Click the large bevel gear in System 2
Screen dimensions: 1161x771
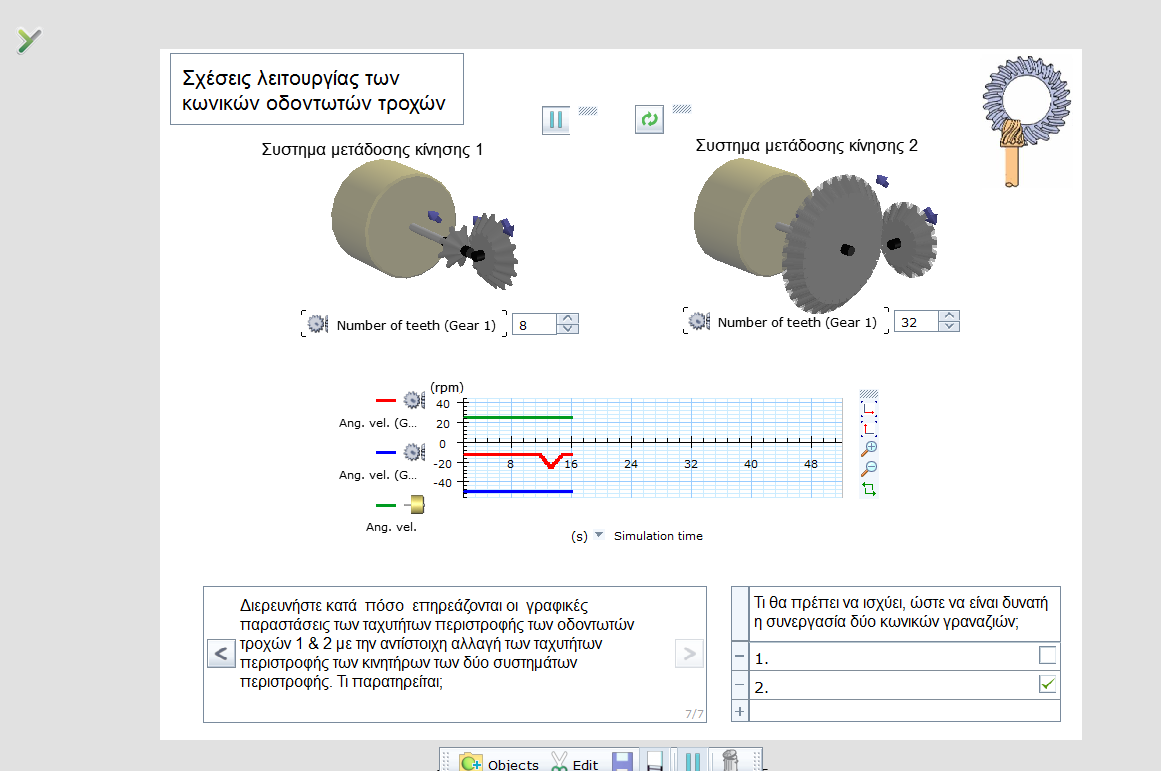click(833, 242)
